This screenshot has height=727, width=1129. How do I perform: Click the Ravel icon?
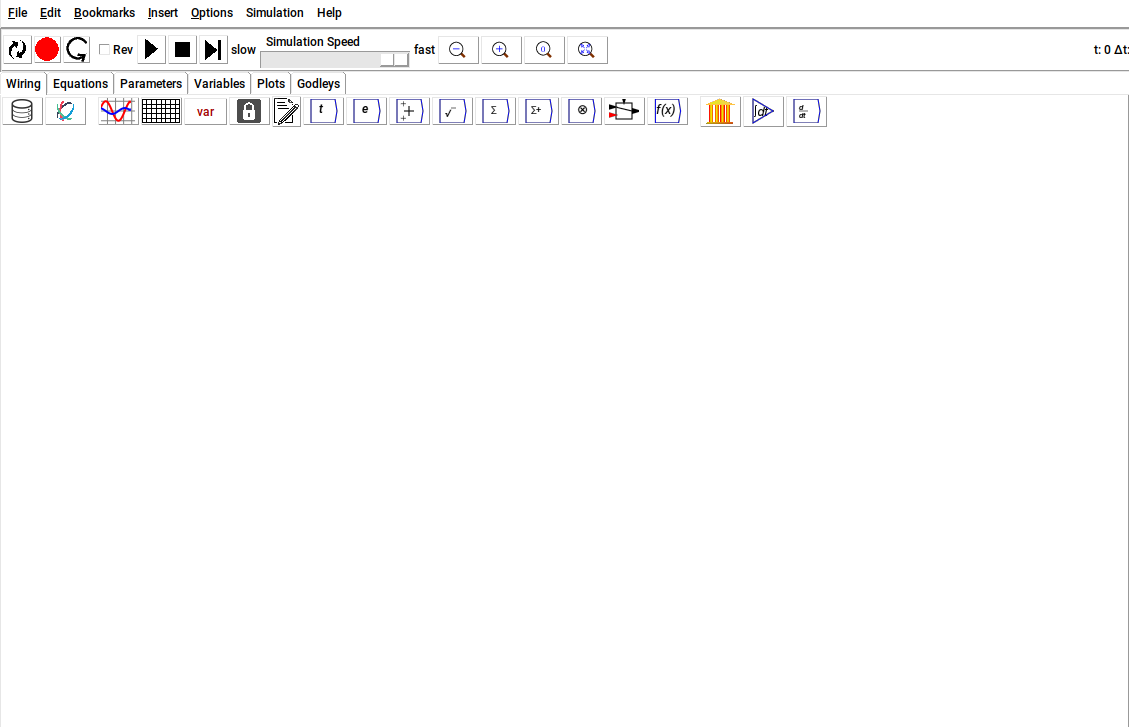[x=66, y=112]
